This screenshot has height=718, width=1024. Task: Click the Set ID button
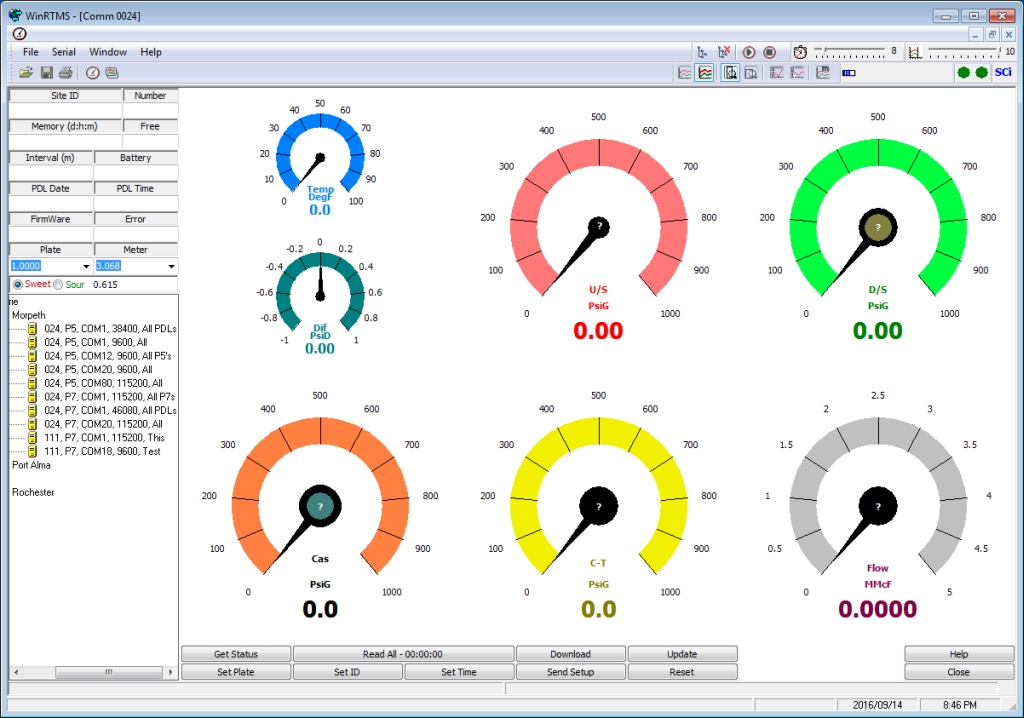(x=347, y=672)
